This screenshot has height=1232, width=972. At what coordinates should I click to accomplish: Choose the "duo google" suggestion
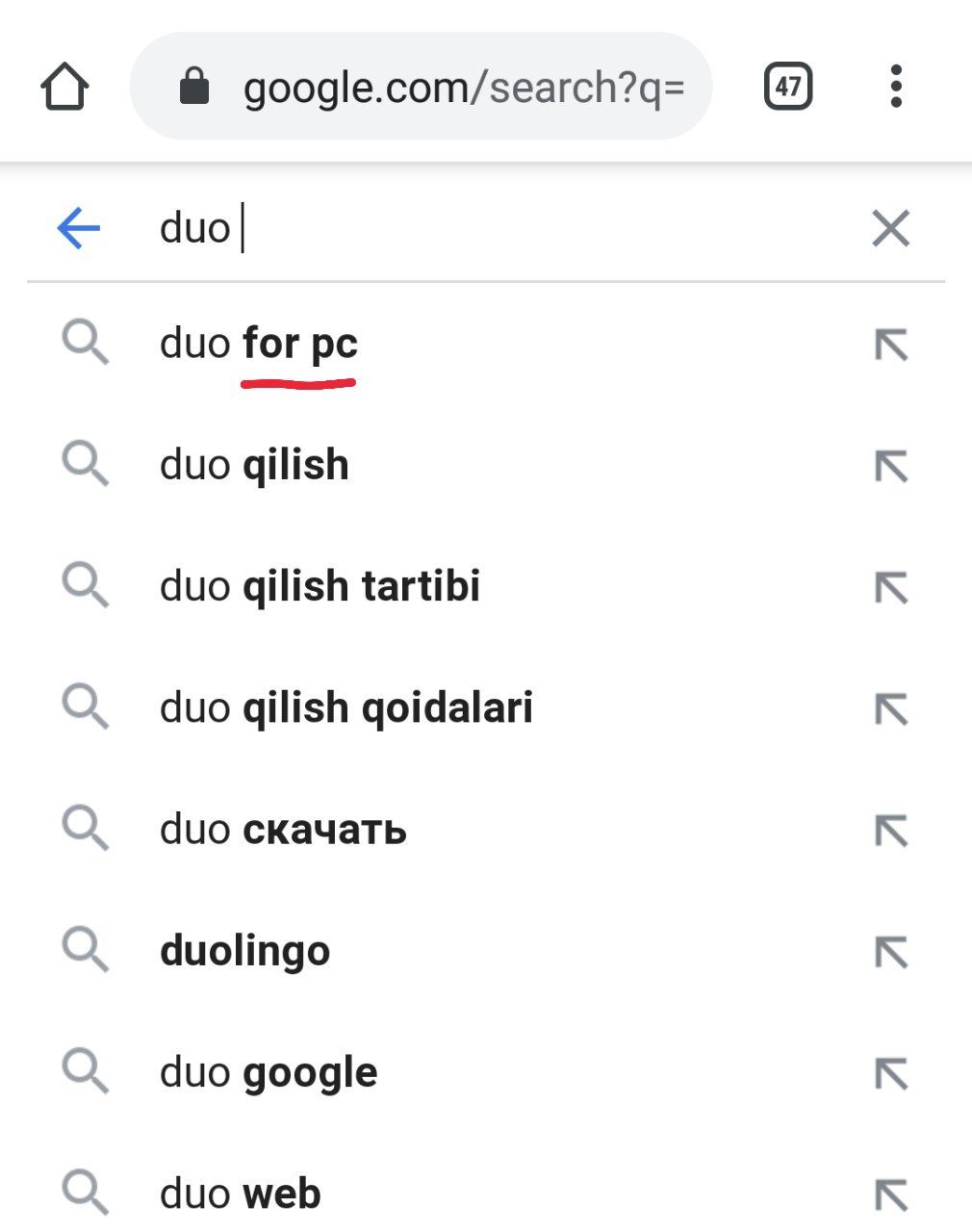tap(269, 1072)
